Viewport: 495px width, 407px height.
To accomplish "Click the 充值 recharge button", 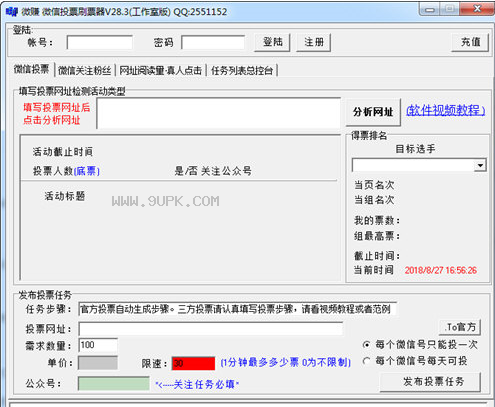I will click(x=470, y=42).
